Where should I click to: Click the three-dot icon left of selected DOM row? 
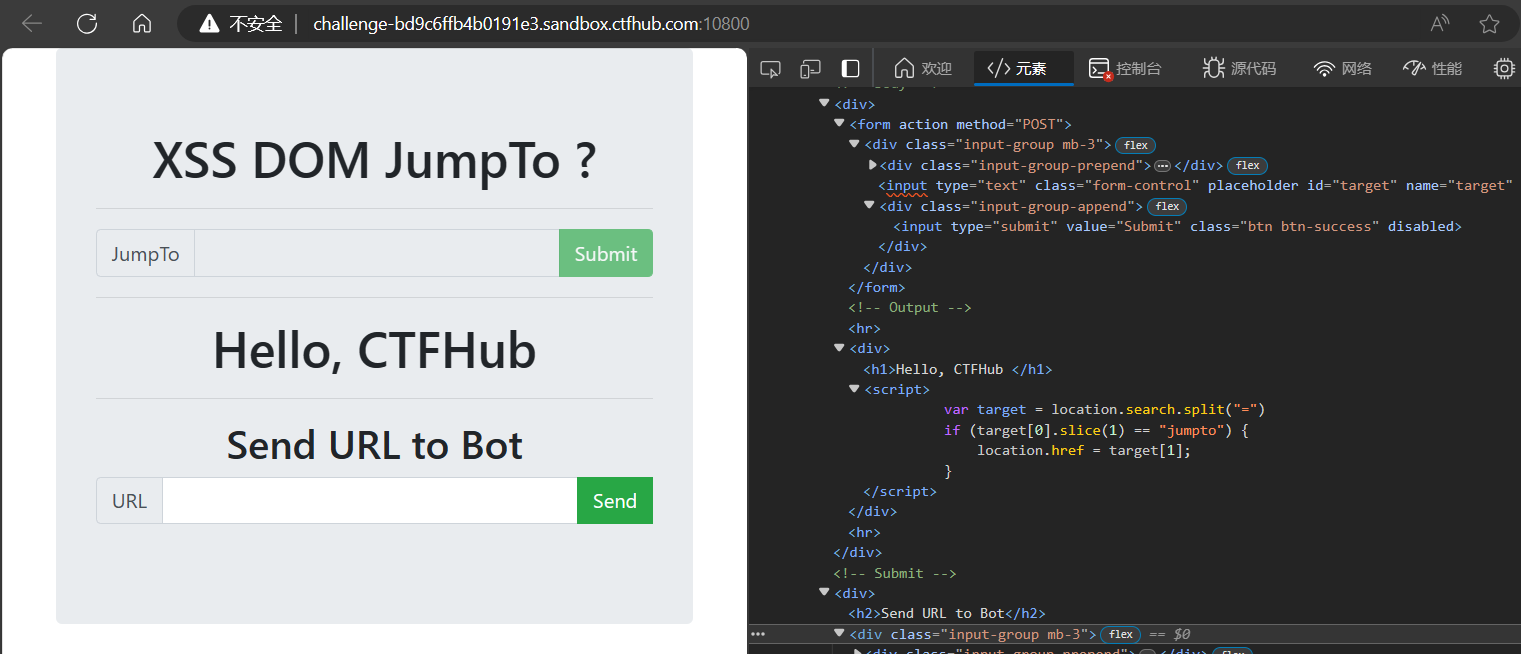tap(758, 634)
